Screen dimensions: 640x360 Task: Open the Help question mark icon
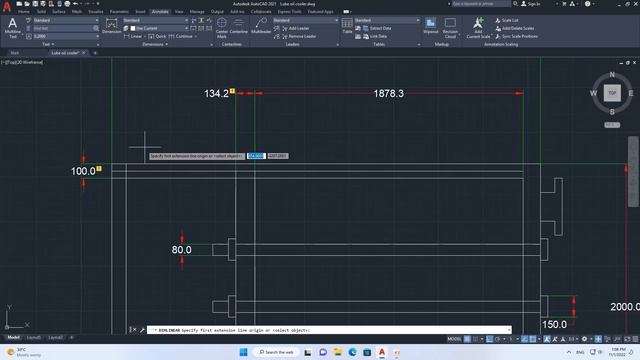587,4
